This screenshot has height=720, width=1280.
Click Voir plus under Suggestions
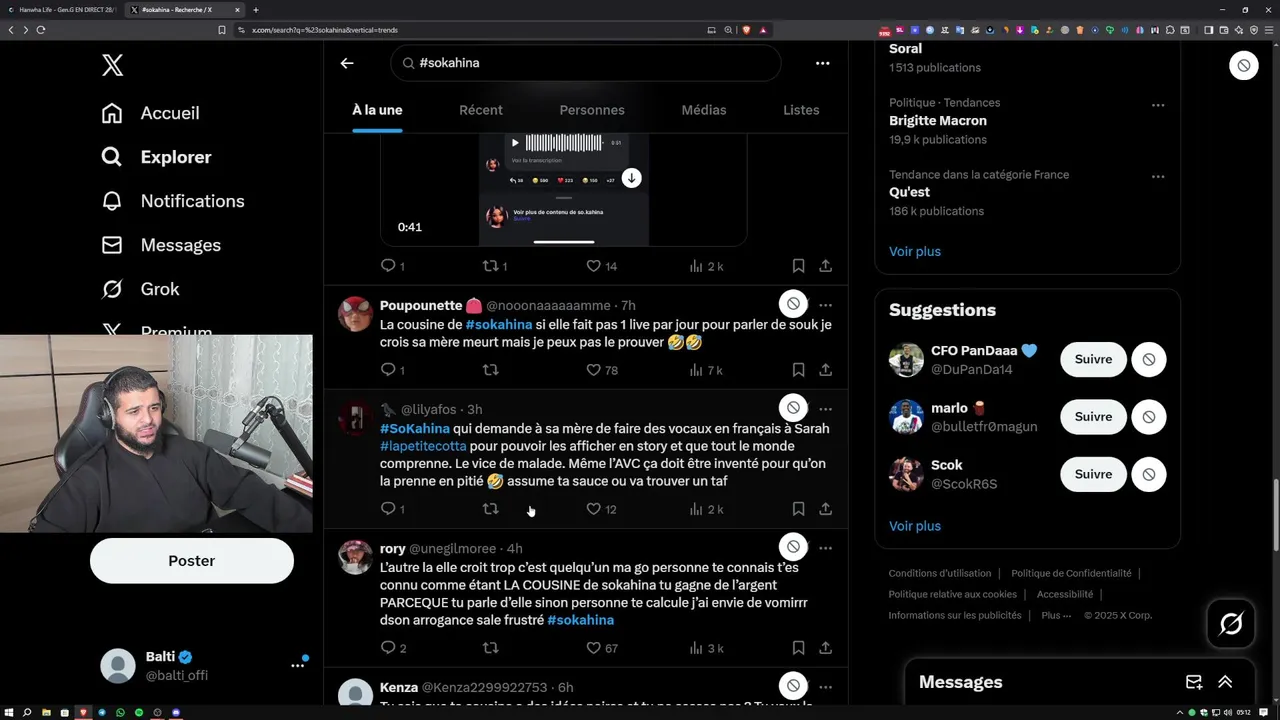(915, 526)
